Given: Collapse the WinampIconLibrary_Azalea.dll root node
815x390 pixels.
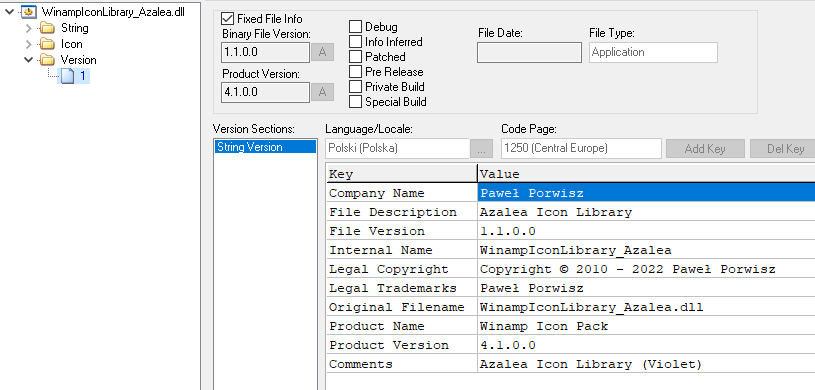Looking at the screenshot, I should 9,11.
